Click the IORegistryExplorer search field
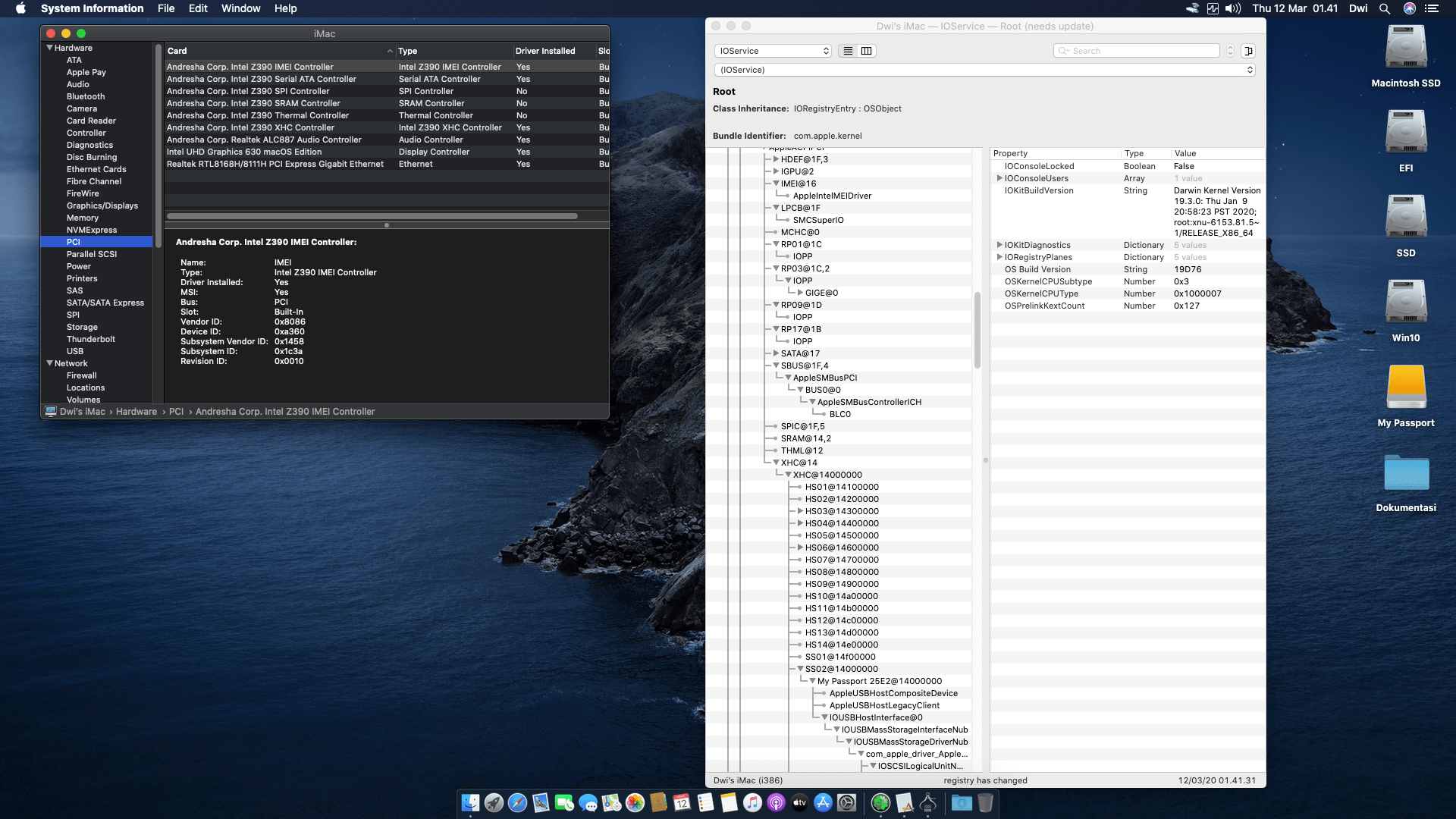The width and height of the screenshot is (1456, 819). 1136,50
